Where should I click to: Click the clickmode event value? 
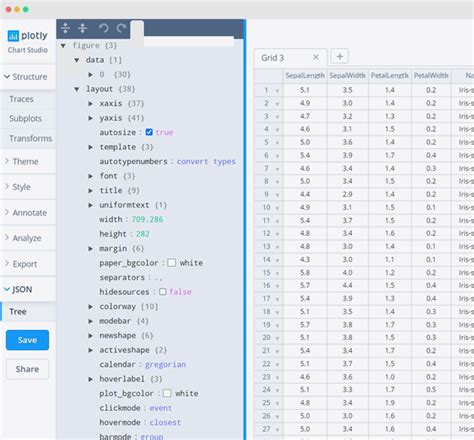click(161, 408)
